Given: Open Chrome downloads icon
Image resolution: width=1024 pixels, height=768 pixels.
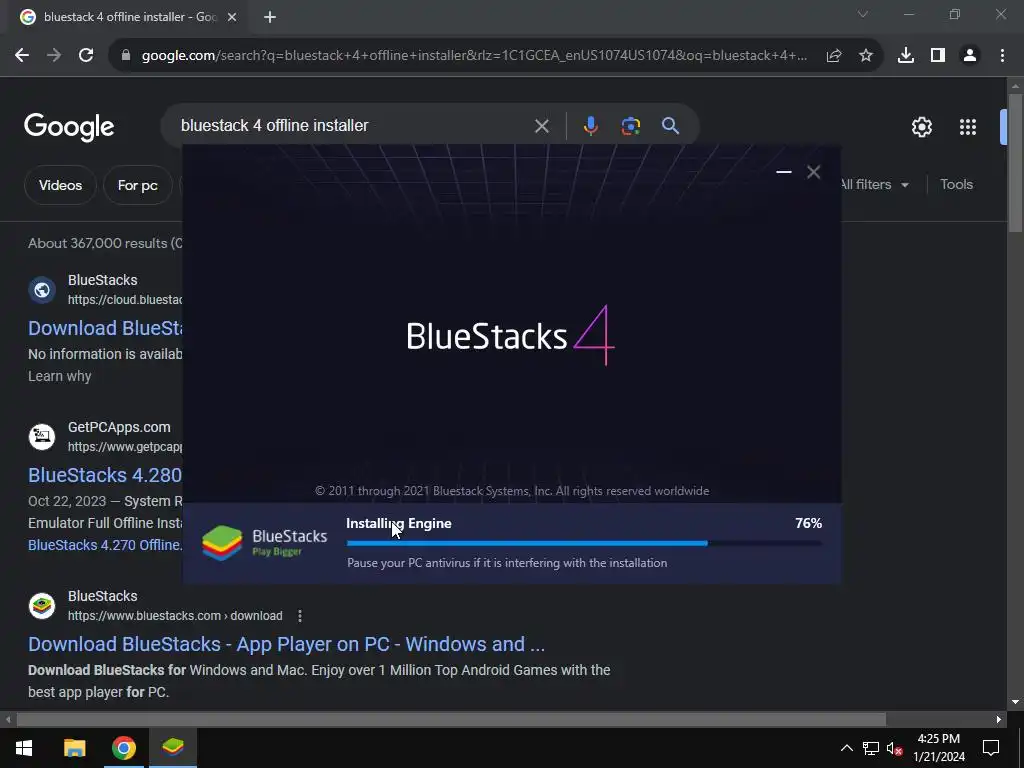Looking at the screenshot, I should 906,56.
